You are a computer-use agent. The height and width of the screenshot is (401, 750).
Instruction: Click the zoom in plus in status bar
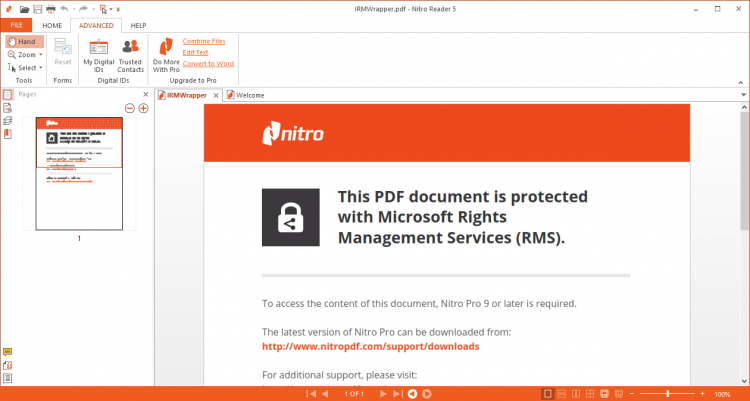click(702, 394)
